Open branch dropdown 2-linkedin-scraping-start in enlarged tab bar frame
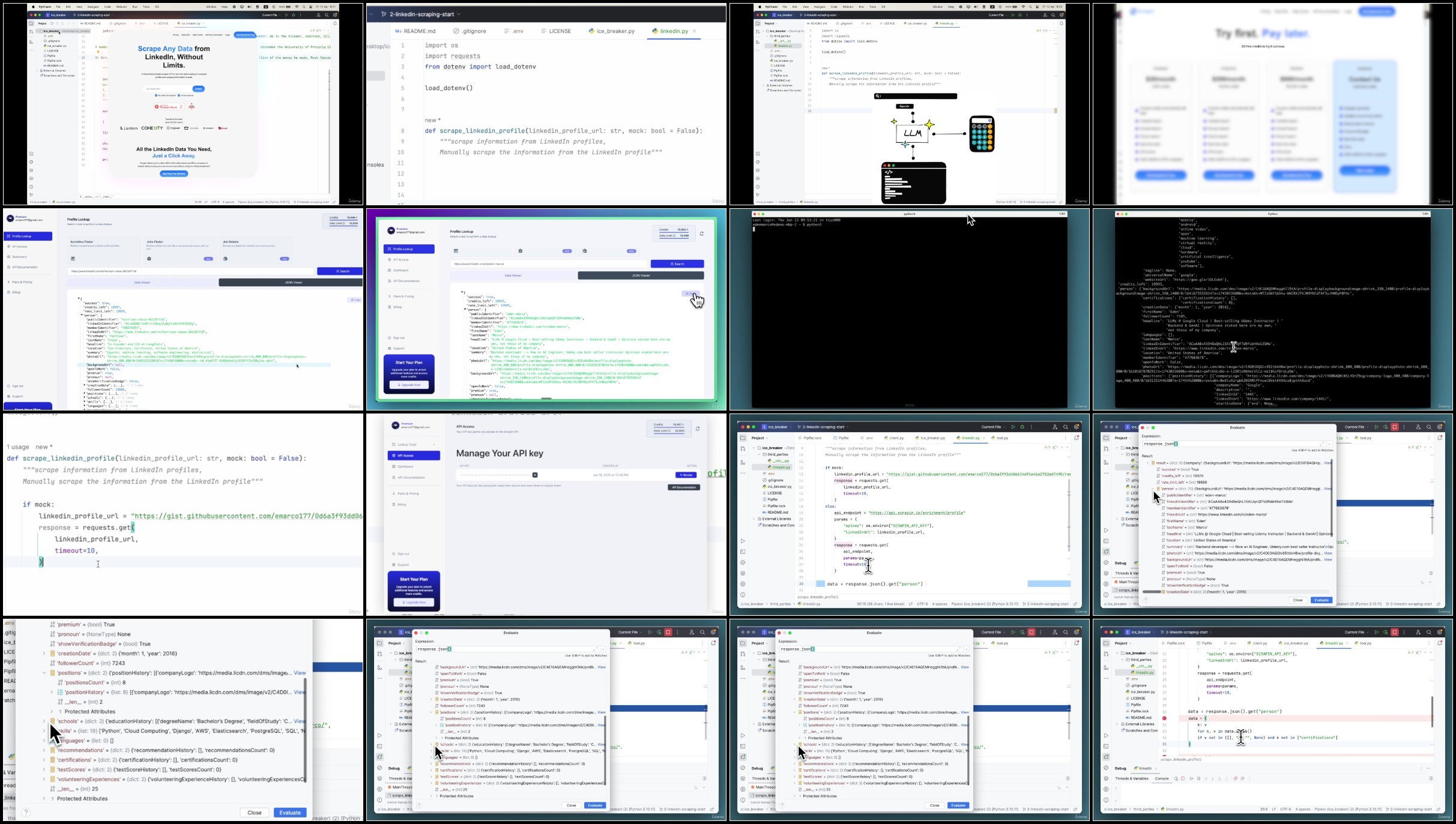 coord(421,14)
